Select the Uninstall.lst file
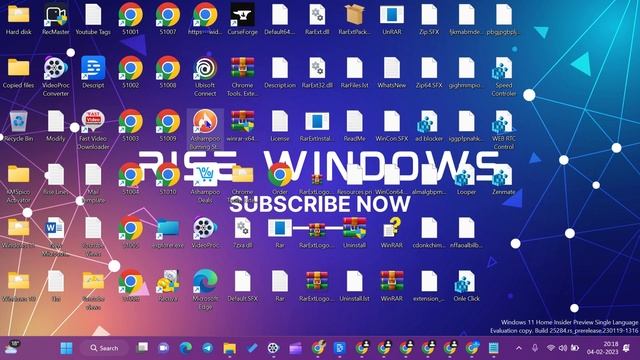Screen dimensions: 640x360 [354, 286]
